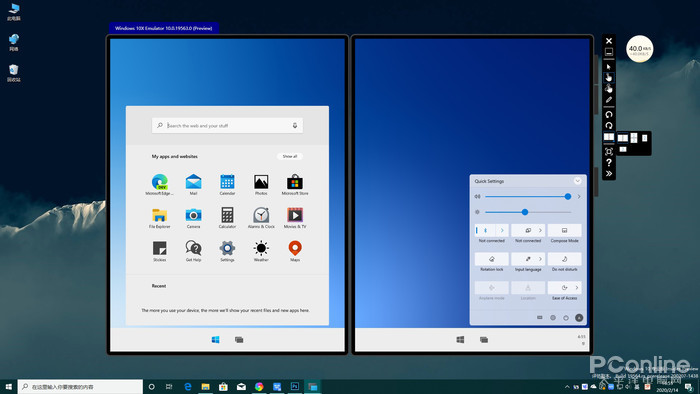
Task: Click the host Windows search box
Action: tap(80, 387)
